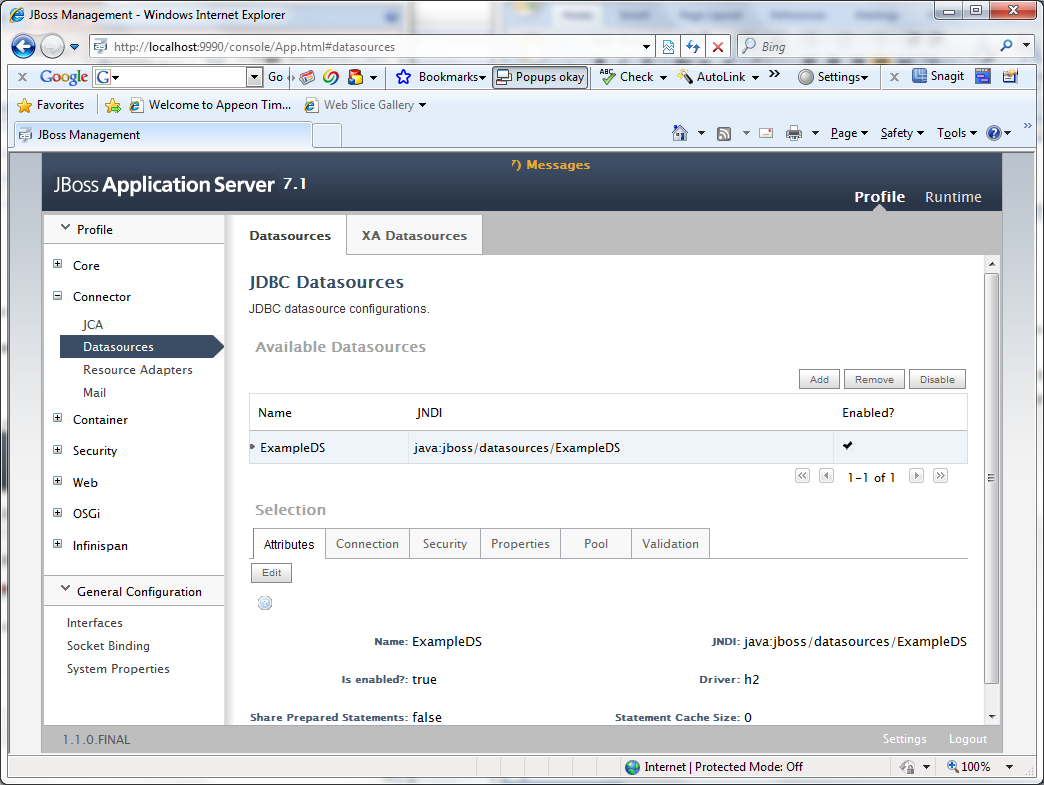1044x785 pixels.
Task: Click the Home icon in command bar
Action: [x=679, y=133]
